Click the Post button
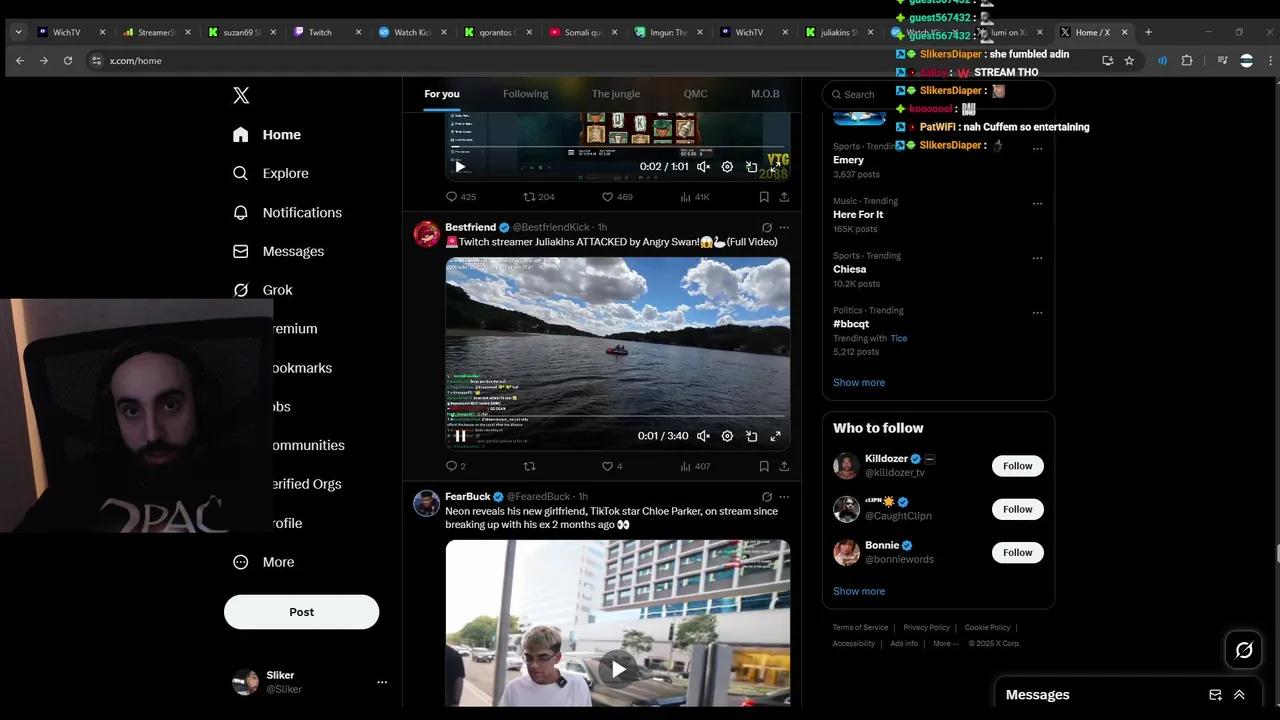Image resolution: width=1280 pixels, height=720 pixels. (301, 612)
